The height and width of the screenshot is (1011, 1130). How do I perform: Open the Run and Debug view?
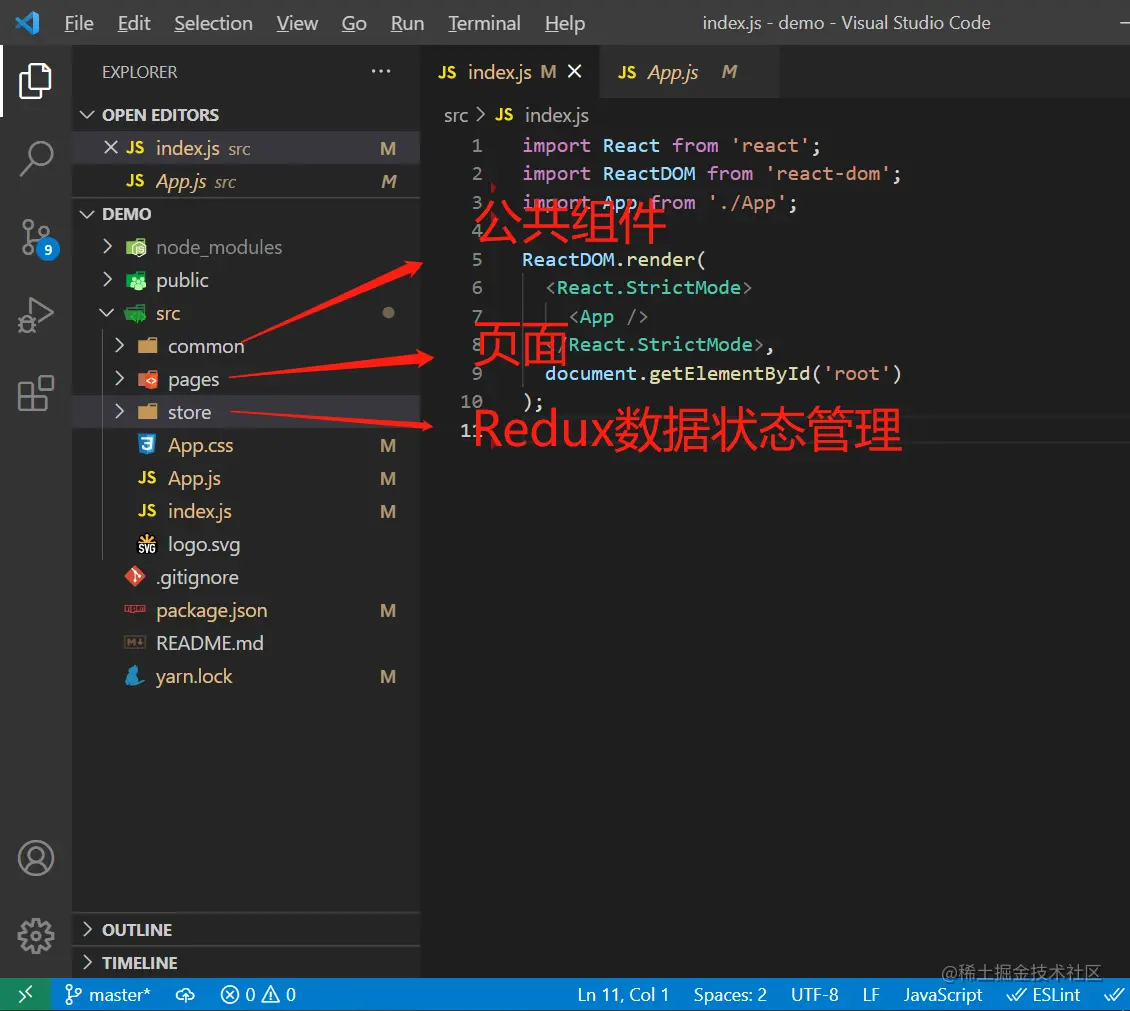click(35, 316)
